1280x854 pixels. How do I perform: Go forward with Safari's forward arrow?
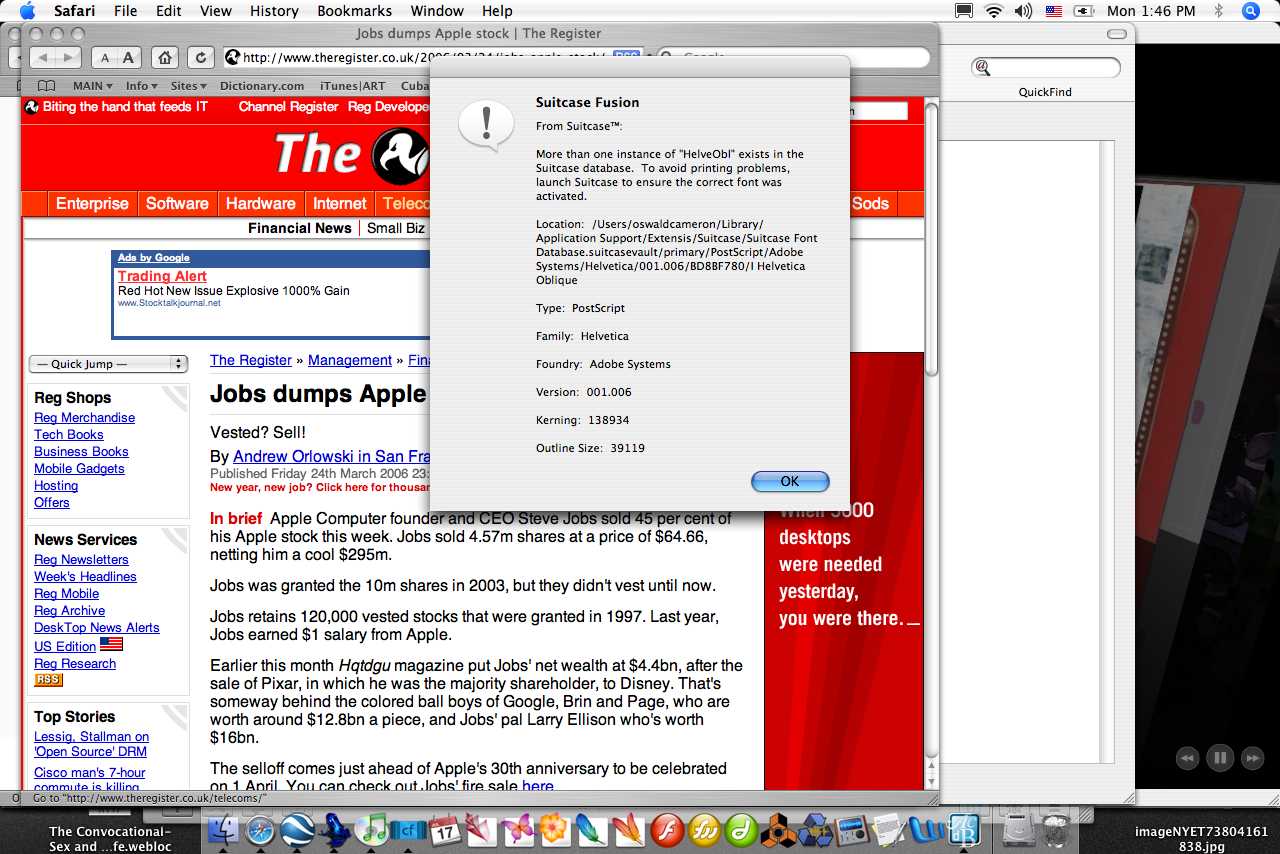point(69,57)
